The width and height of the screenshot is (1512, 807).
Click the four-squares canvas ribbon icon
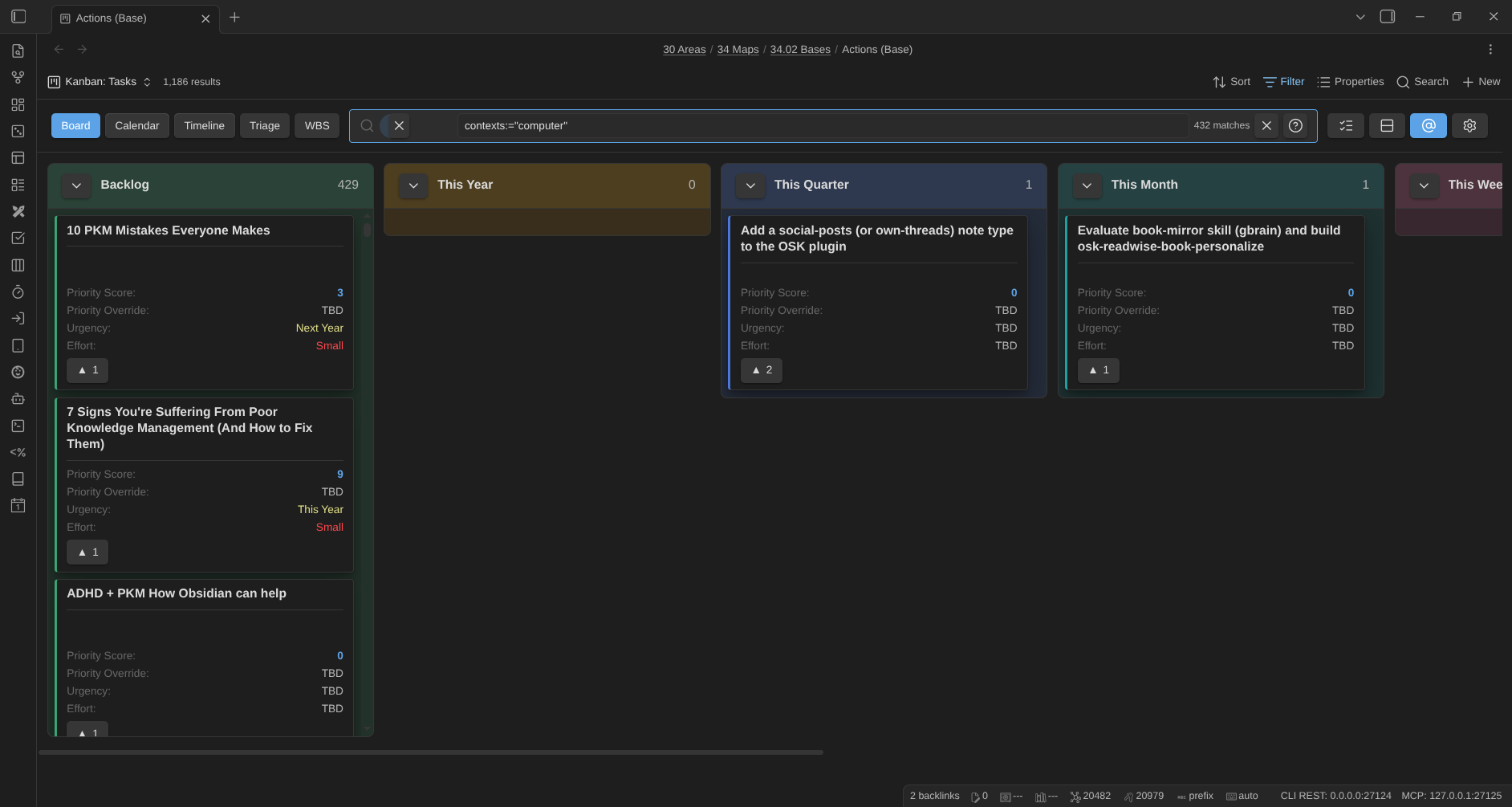pyautogui.click(x=18, y=104)
